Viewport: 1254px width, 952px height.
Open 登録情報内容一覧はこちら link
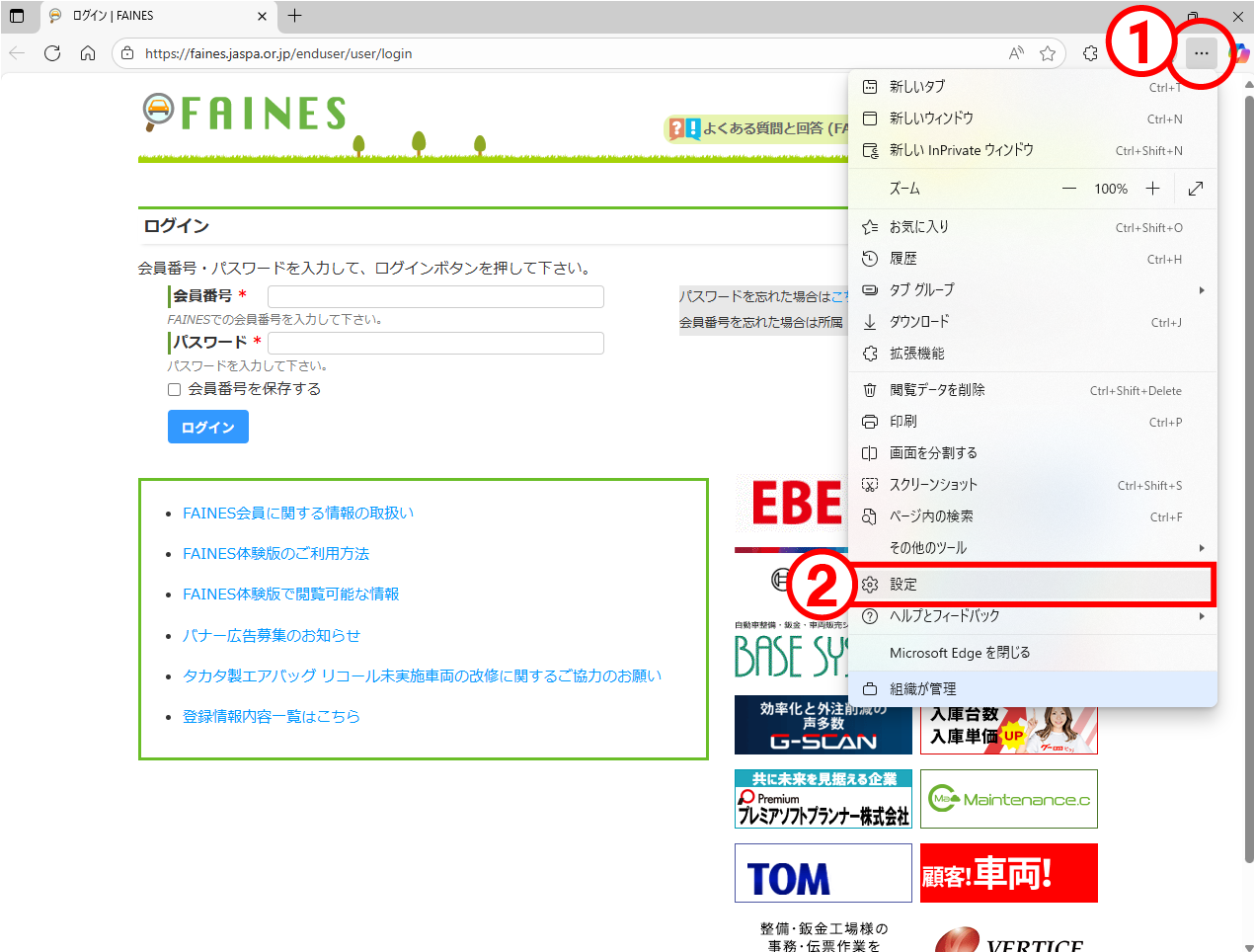[x=272, y=717]
